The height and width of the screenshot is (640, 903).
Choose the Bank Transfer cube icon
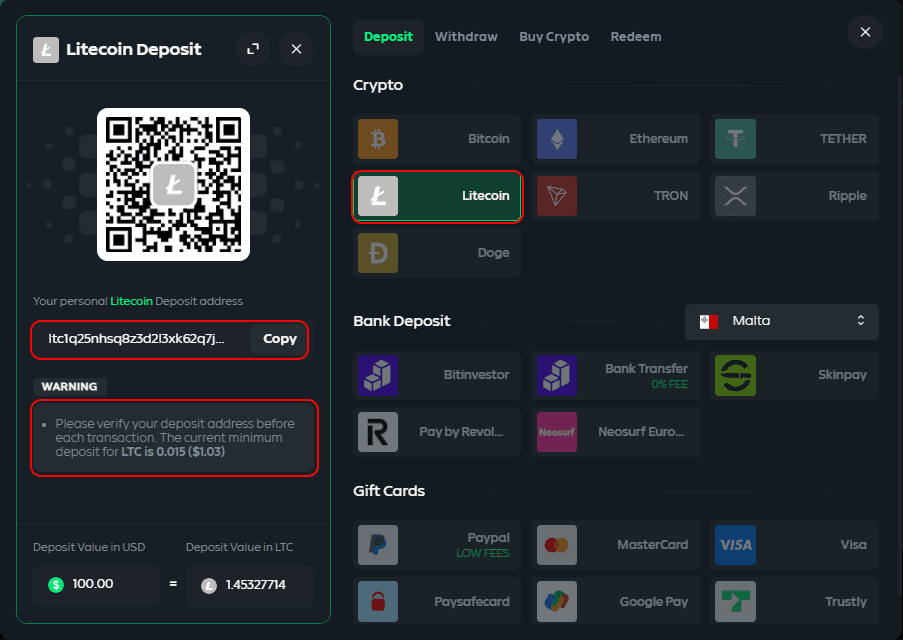557,376
